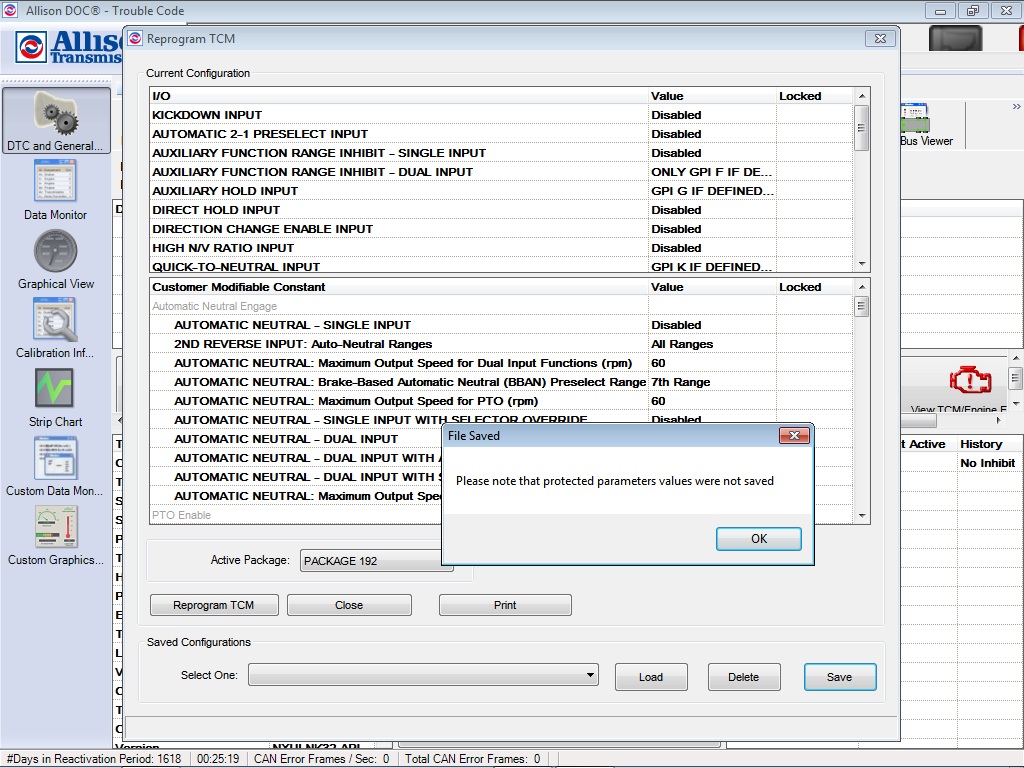Expand the toolbar overflow chevron
Screen dimensions: 1024x768
pos(1017,104)
